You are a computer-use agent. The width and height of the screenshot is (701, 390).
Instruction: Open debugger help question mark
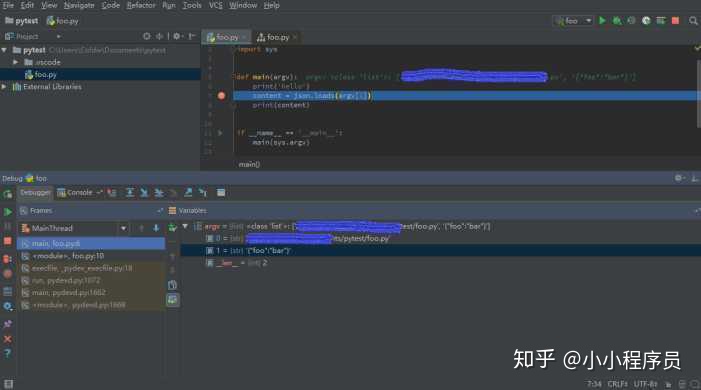point(8,353)
